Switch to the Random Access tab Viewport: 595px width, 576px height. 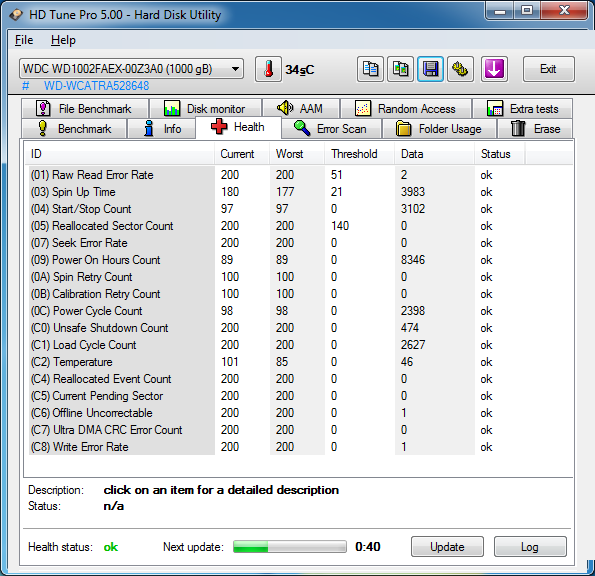[406, 109]
